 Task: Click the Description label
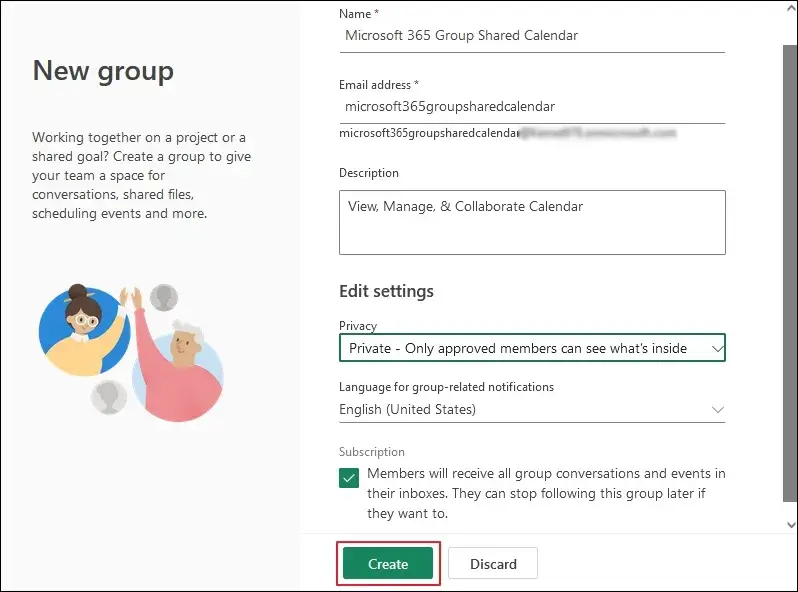368,173
